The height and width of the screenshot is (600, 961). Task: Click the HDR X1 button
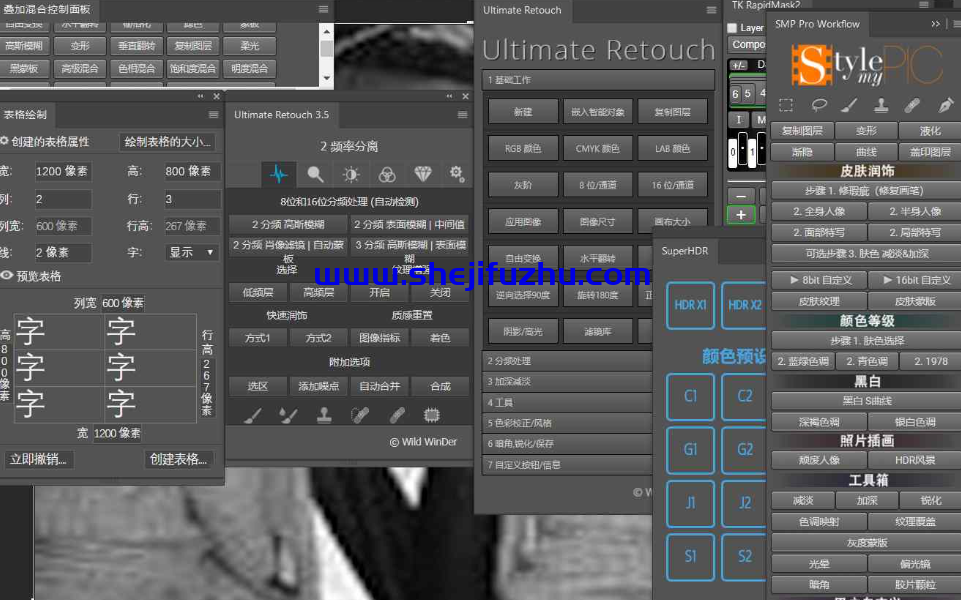click(690, 305)
